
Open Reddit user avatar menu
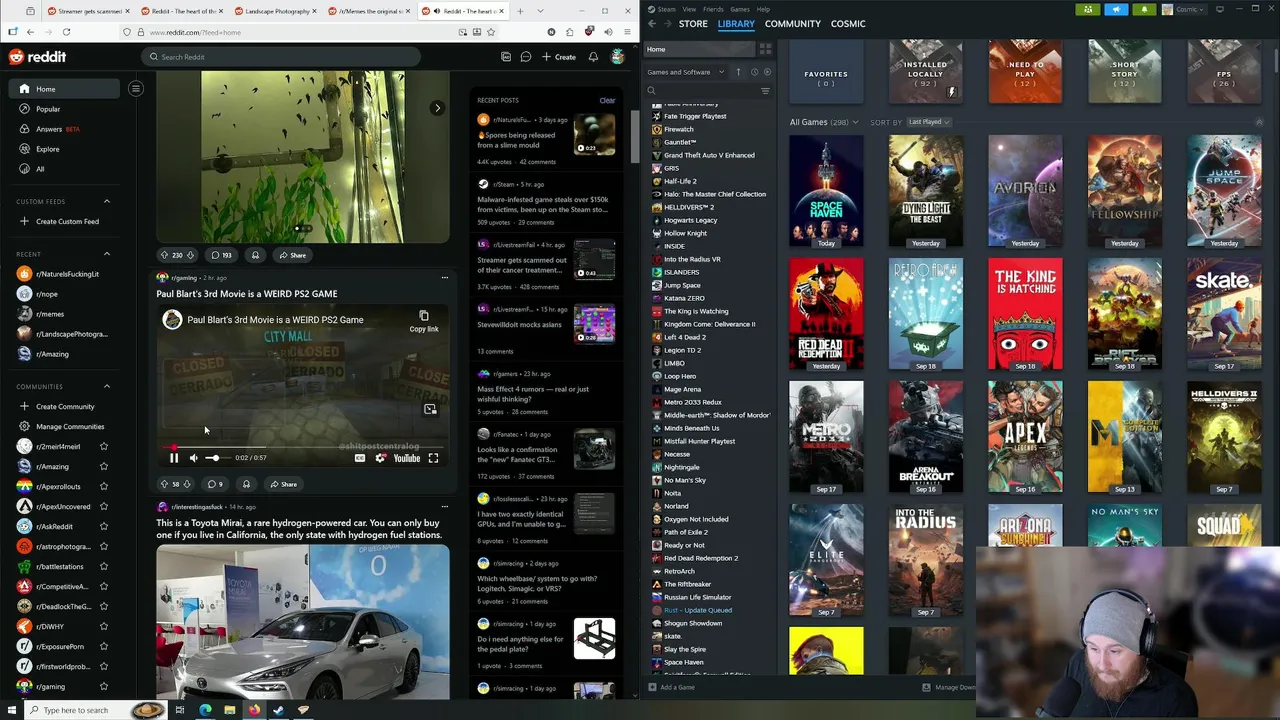click(618, 57)
